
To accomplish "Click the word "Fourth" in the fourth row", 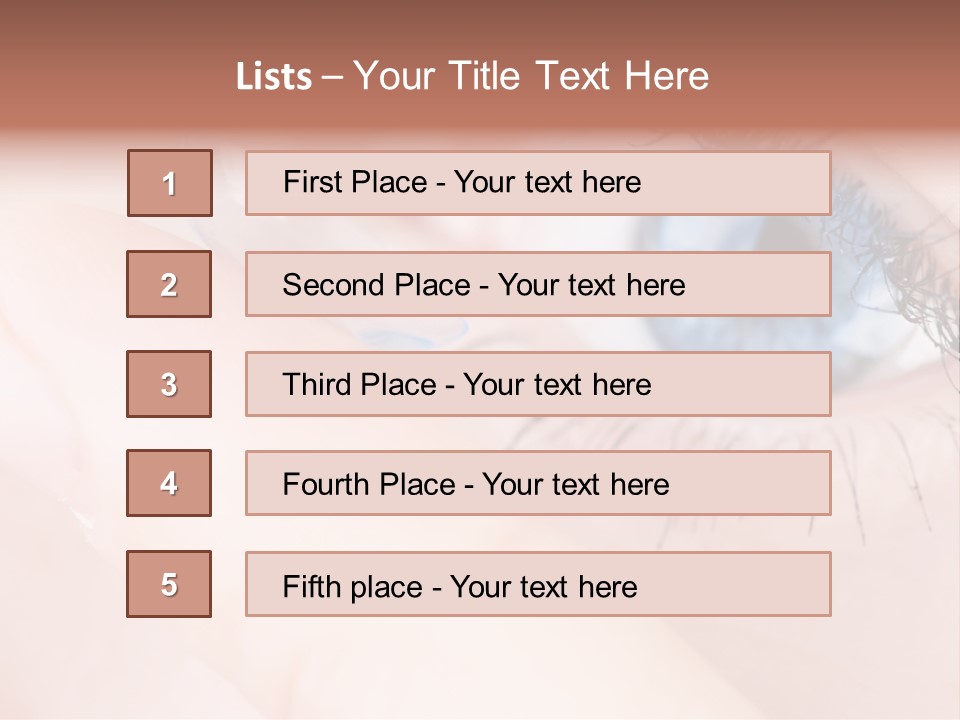I will coord(326,484).
